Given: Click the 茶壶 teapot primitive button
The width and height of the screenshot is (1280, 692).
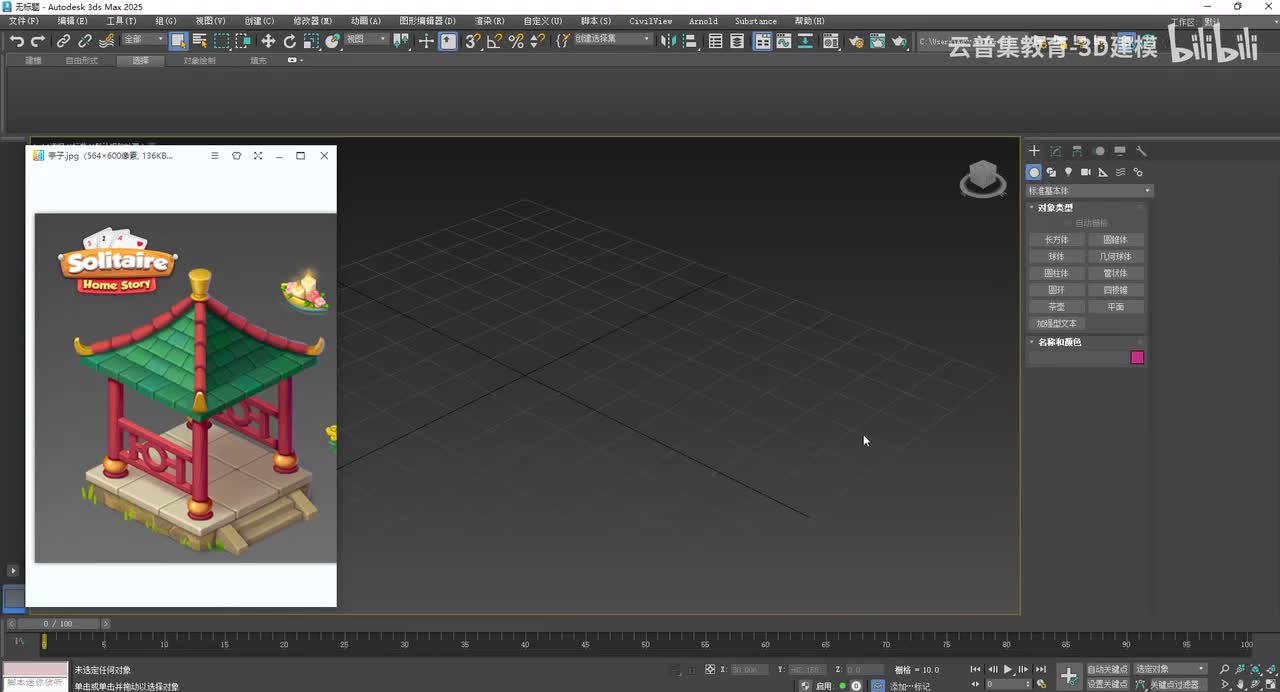Looking at the screenshot, I should click(x=1057, y=307).
